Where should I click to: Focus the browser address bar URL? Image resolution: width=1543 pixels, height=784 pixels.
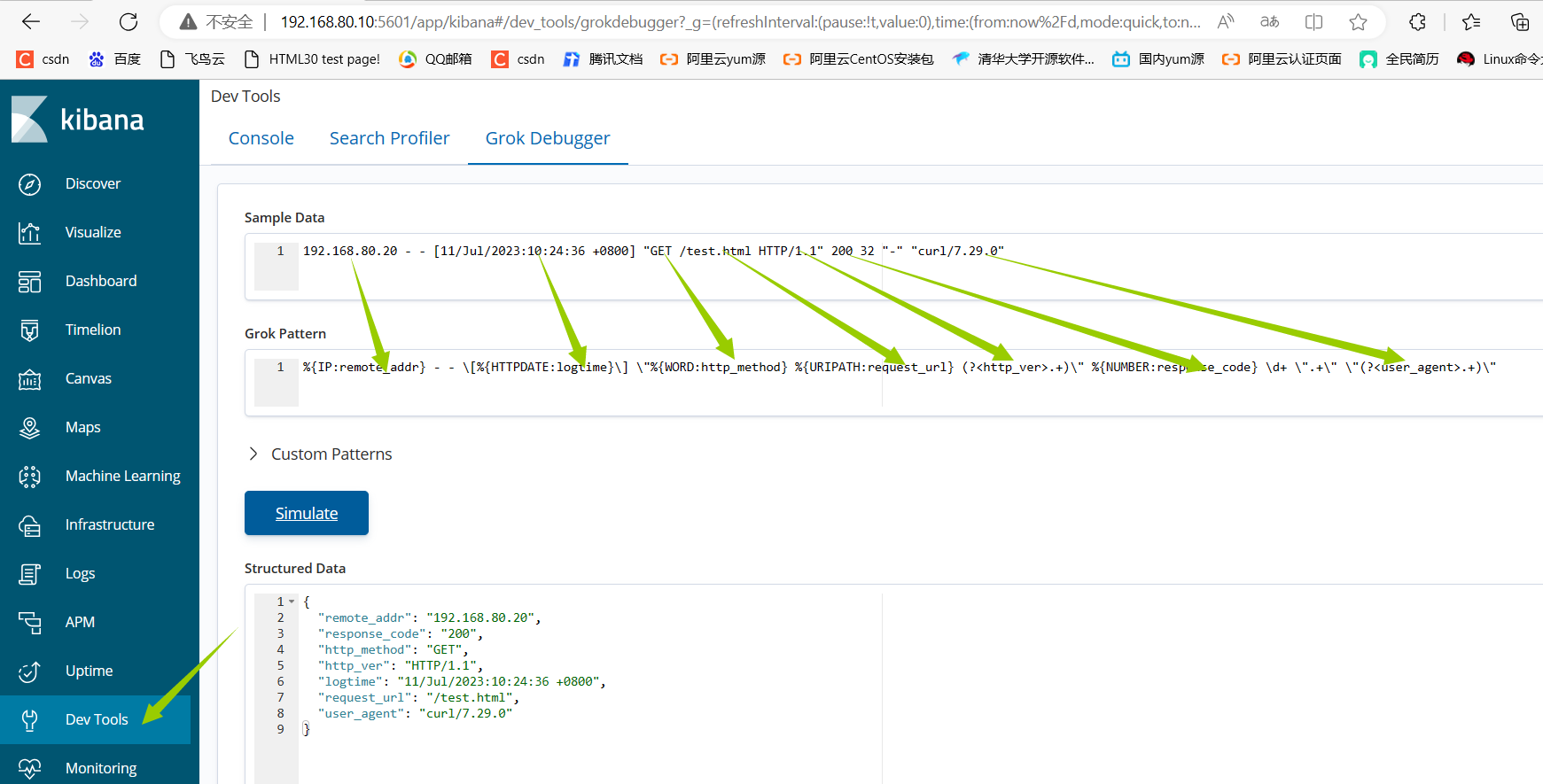[740, 22]
